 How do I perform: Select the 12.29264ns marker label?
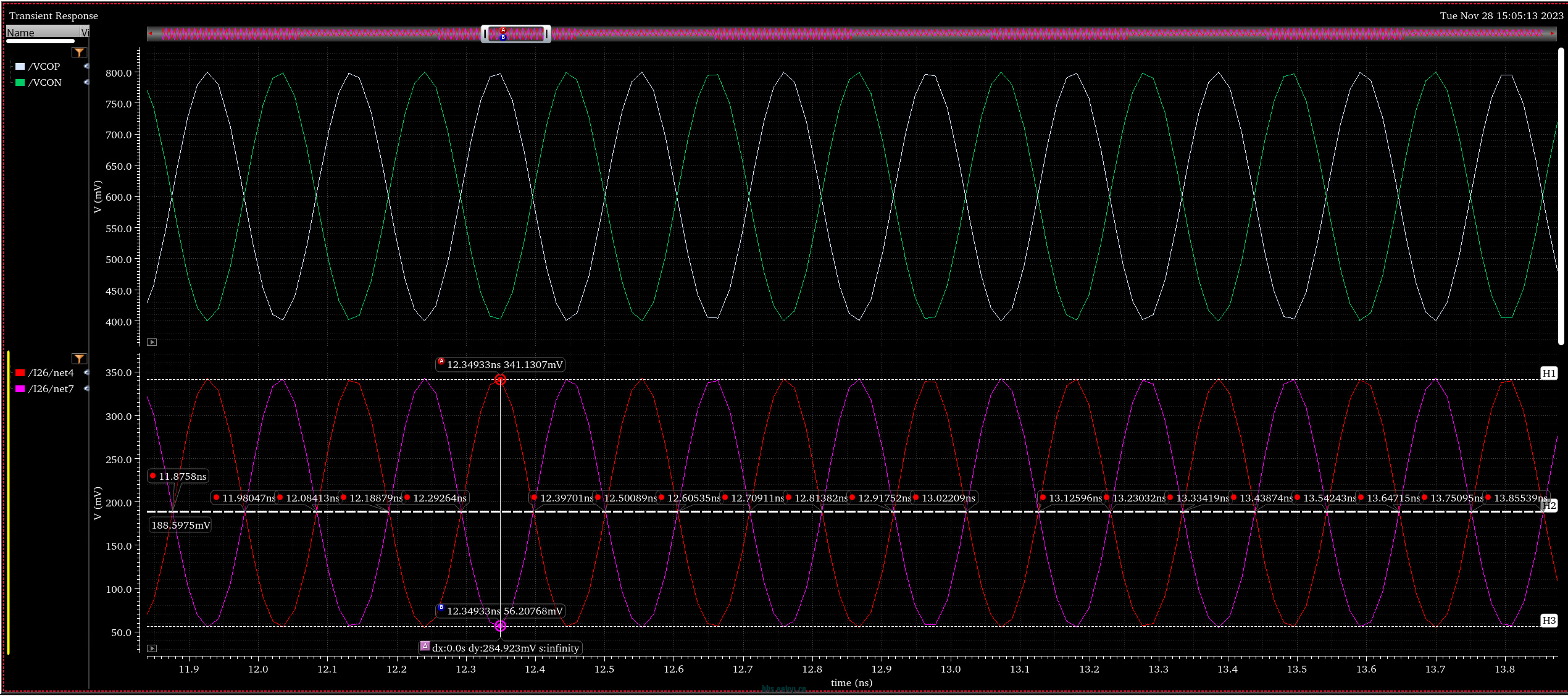[436, 498]
